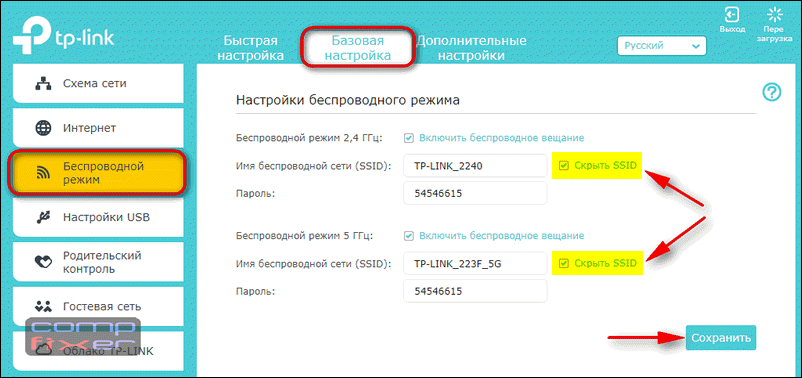Open the Настройки USB section
The image size is (802, 378).
click(x=98, y=217)
